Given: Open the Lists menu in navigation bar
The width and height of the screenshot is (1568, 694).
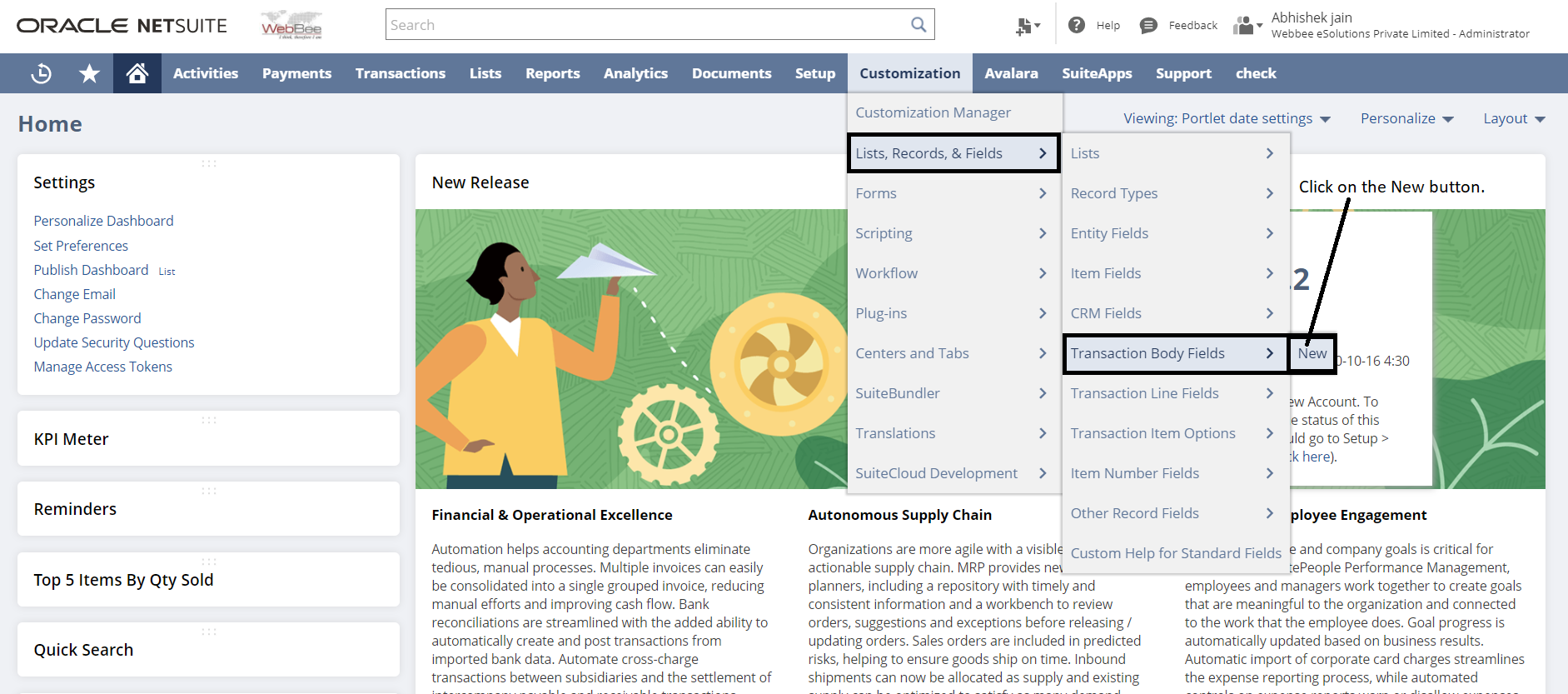Looking at the screenshot, I should pos(485,73).
